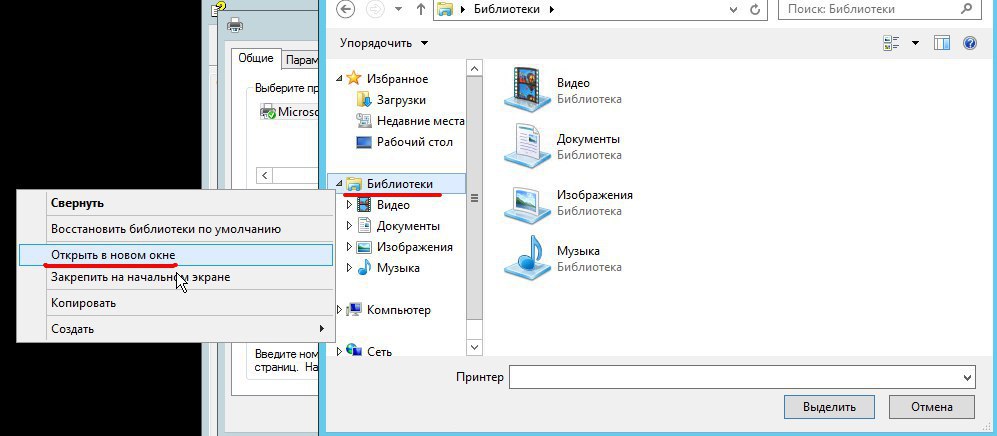Click the Up one level arrow icon

420,10
